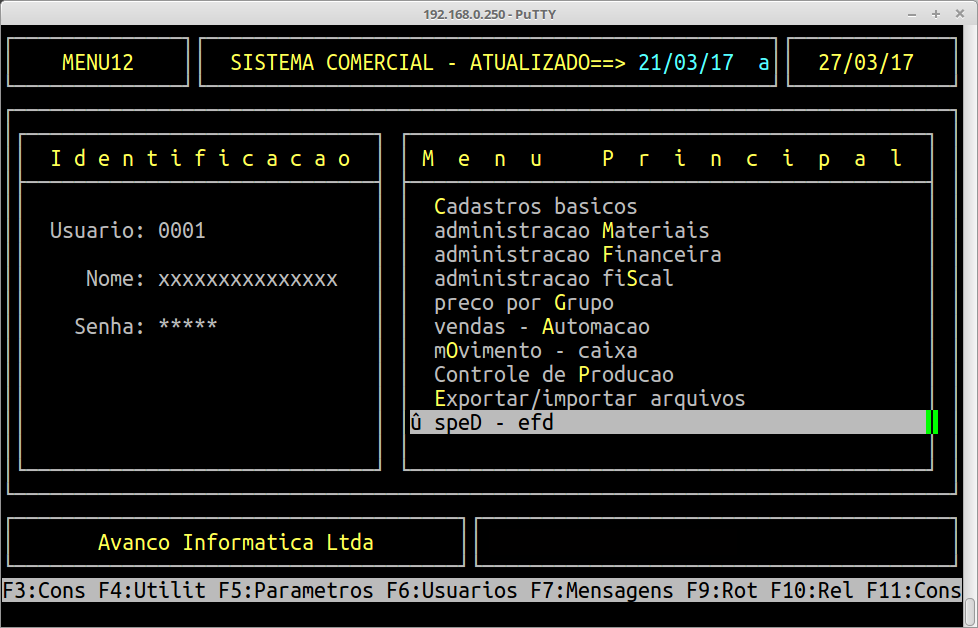Screen dimensions: 978x628
Task: Click the Nome field value
Action: pyautogui.click(x=248, y=279)
